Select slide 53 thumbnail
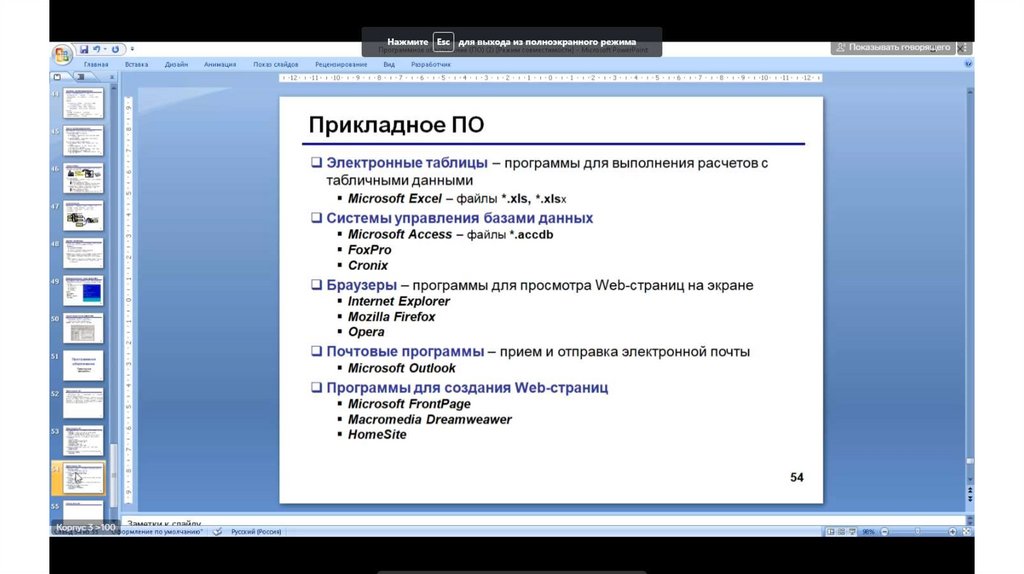This screenshot has width=1024, height=574. coord(83,441)
